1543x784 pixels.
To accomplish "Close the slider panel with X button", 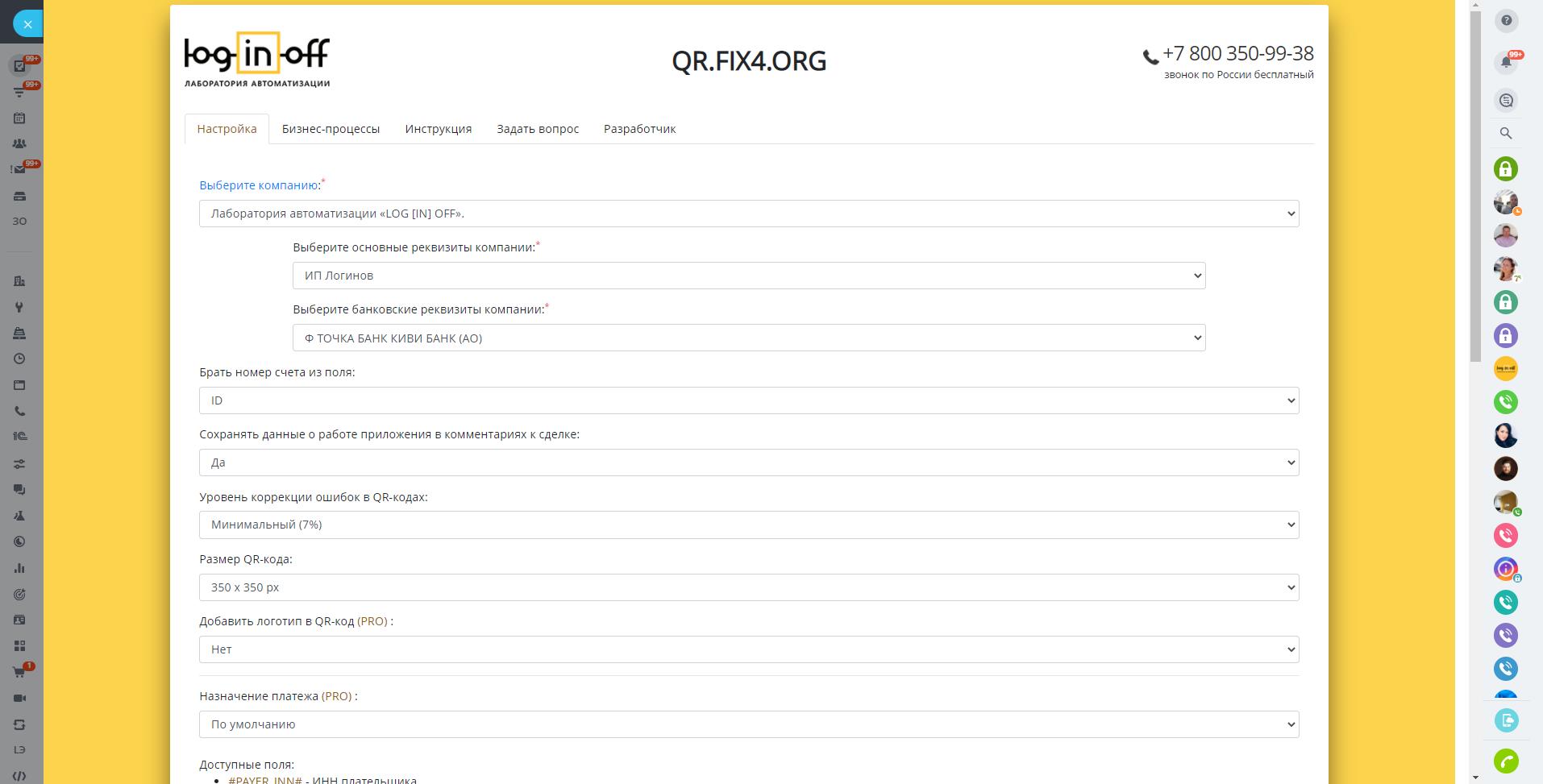I will click(27, 24).
